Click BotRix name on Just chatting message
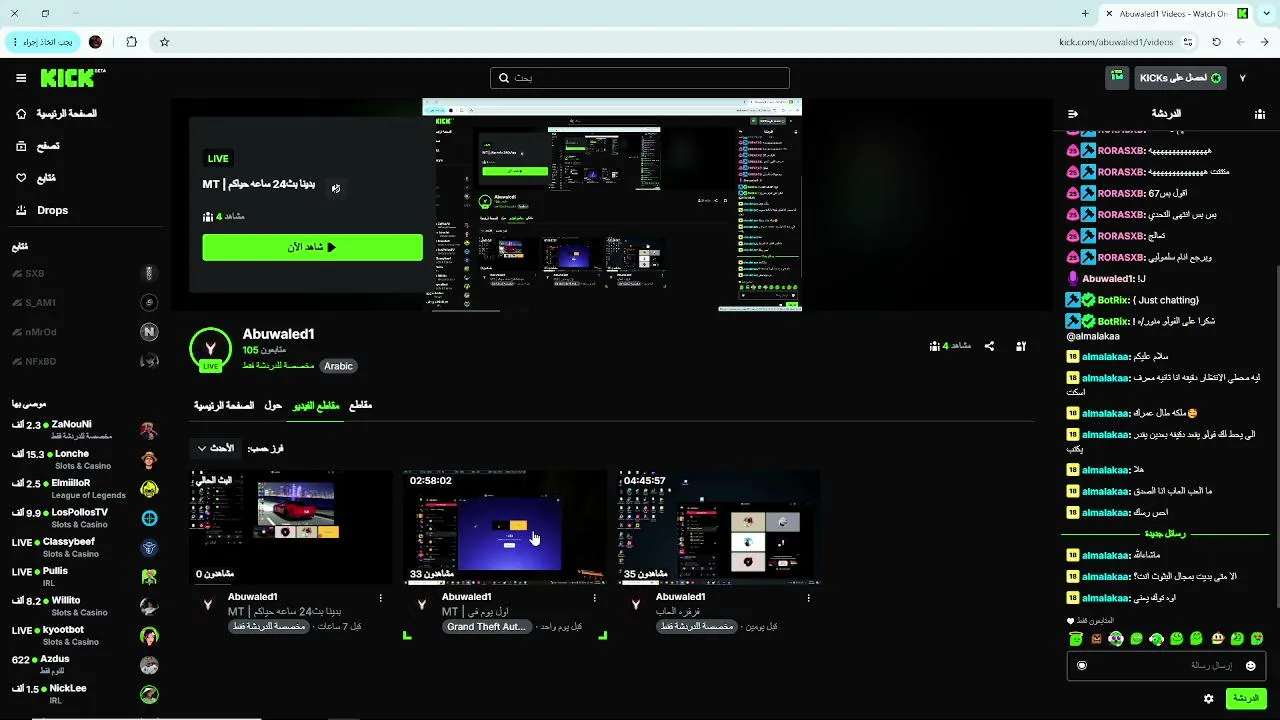Image resolution: width=1280 pixels, height=720 pixels. click(1113, 300)
